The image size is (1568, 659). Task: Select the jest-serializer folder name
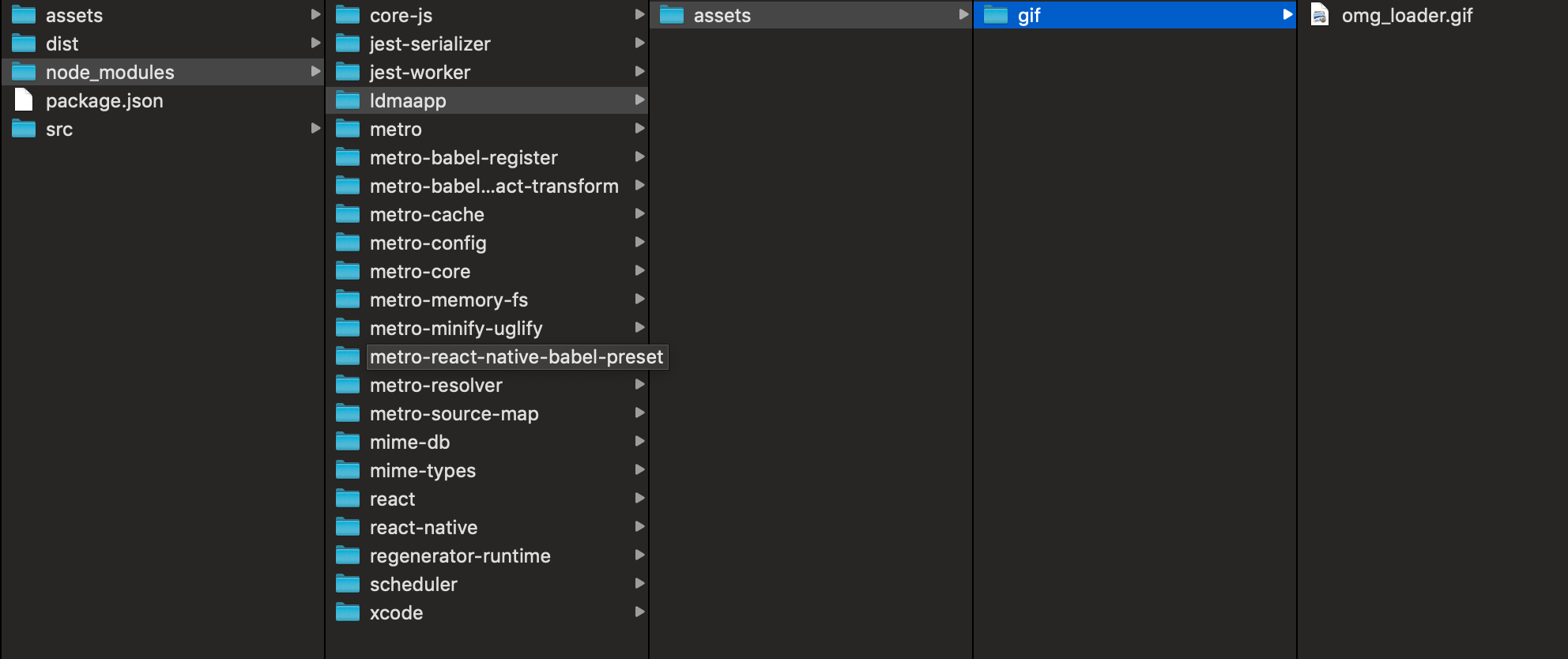[430, 44]
